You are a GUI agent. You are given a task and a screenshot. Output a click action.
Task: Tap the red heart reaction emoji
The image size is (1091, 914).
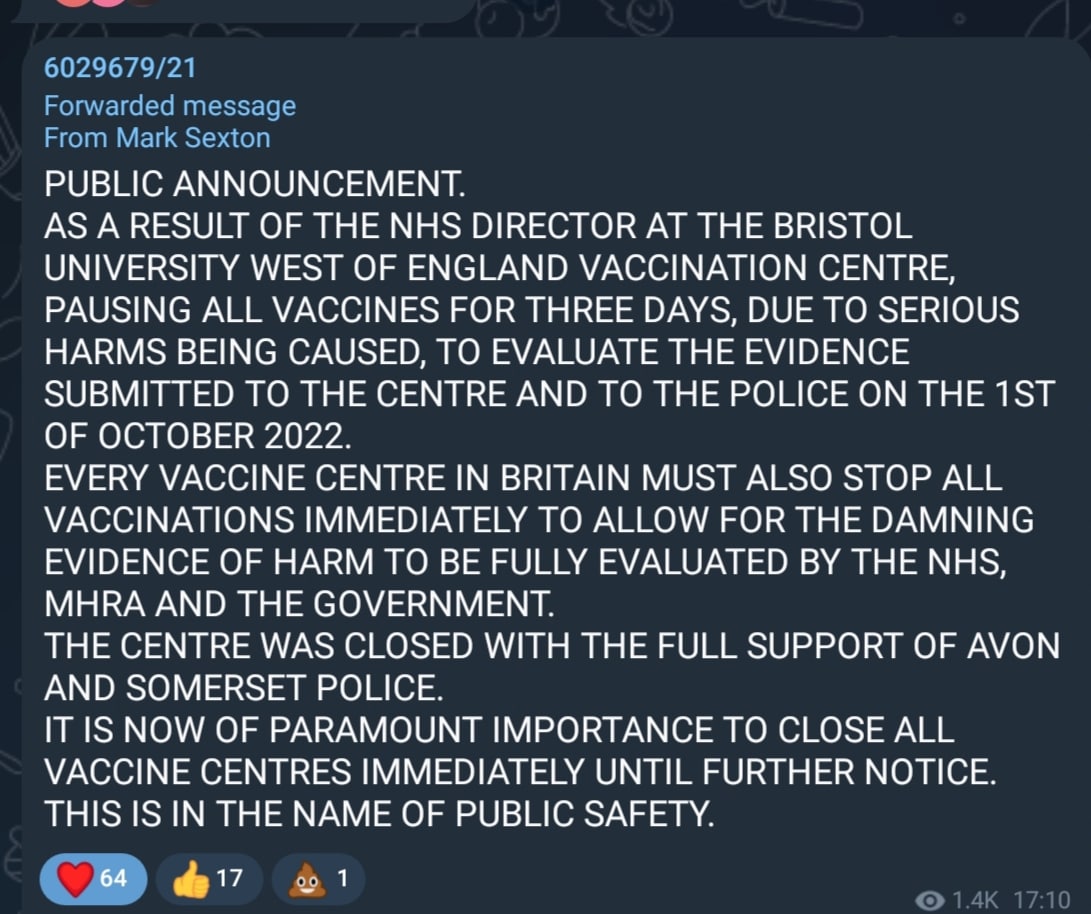(74, 879)
